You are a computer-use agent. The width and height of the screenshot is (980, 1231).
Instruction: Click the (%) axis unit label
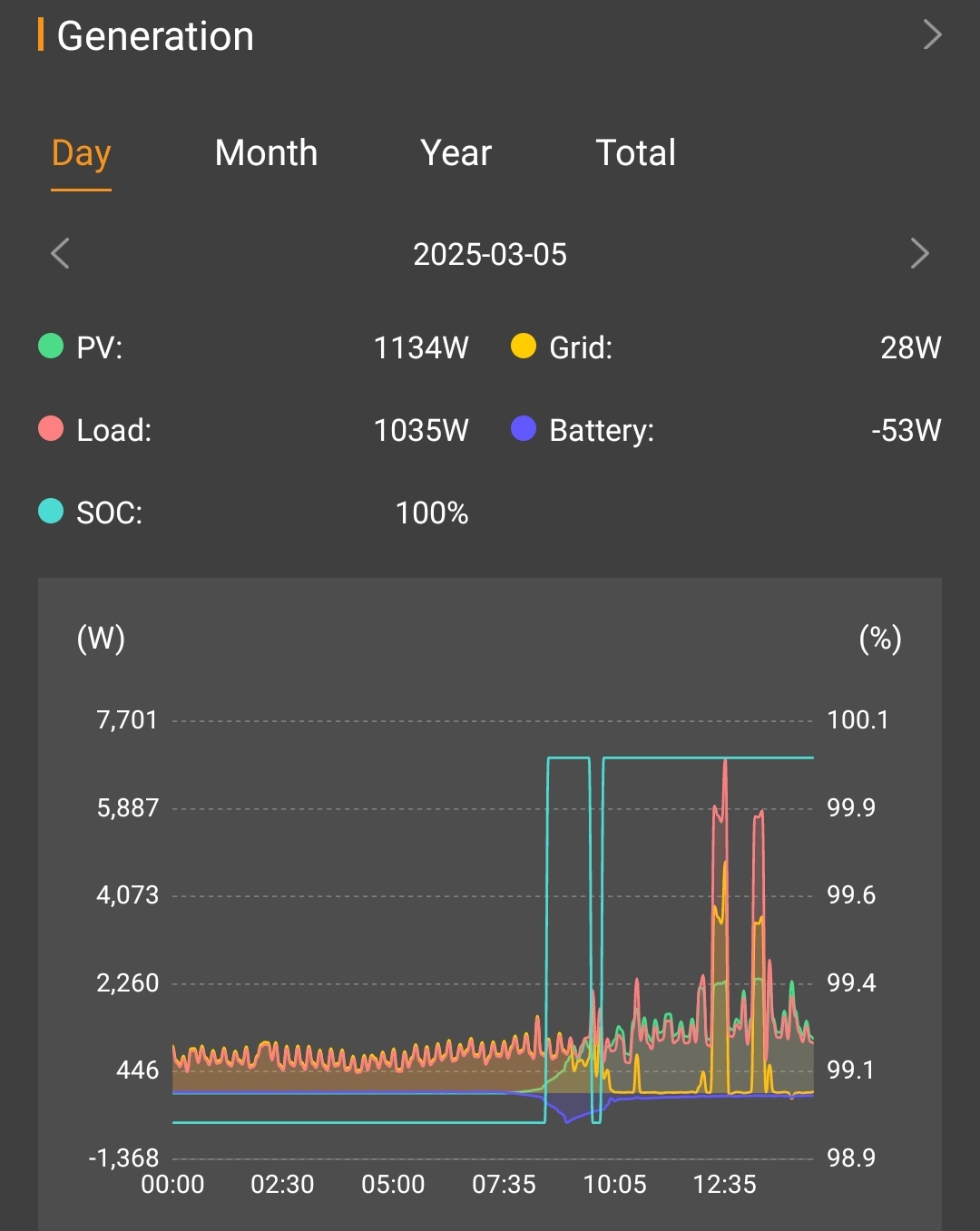coord(880,639)
